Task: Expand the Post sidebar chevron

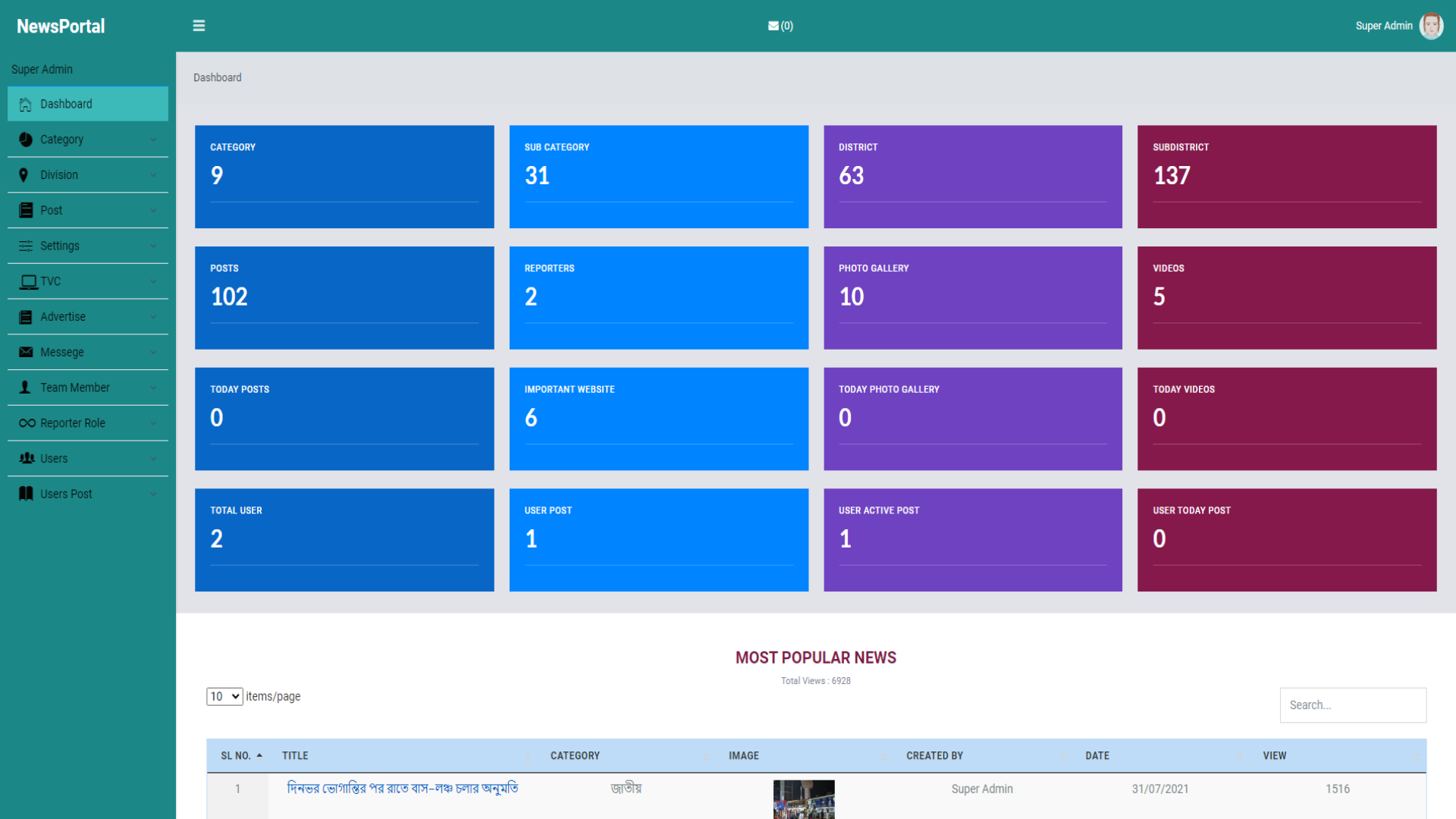Action: (x=153, y=211)
